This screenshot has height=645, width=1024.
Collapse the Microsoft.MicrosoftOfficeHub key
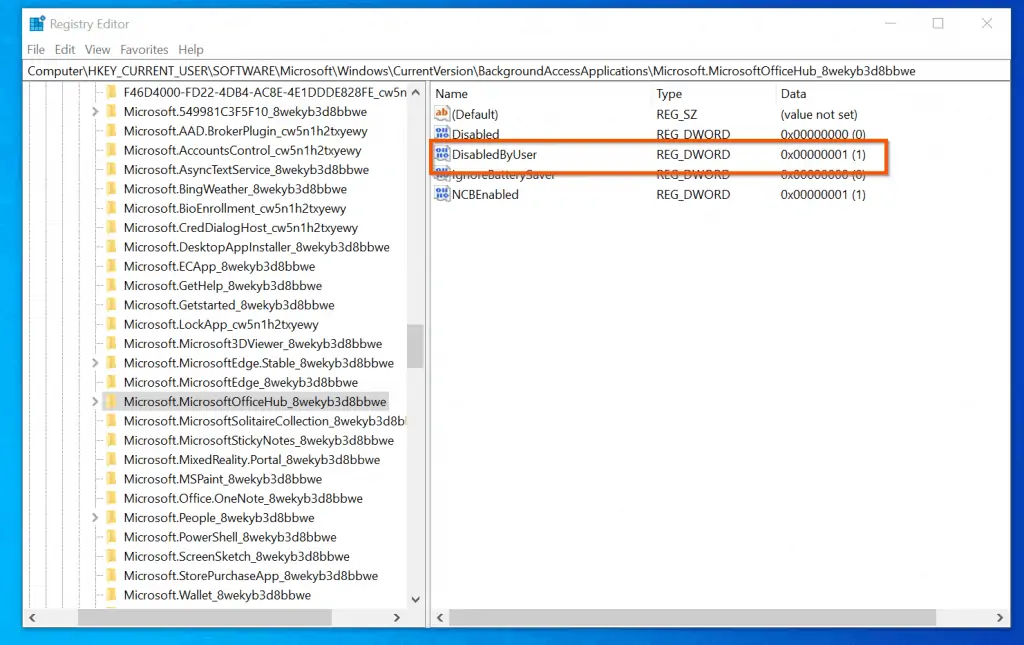[93, 401]
